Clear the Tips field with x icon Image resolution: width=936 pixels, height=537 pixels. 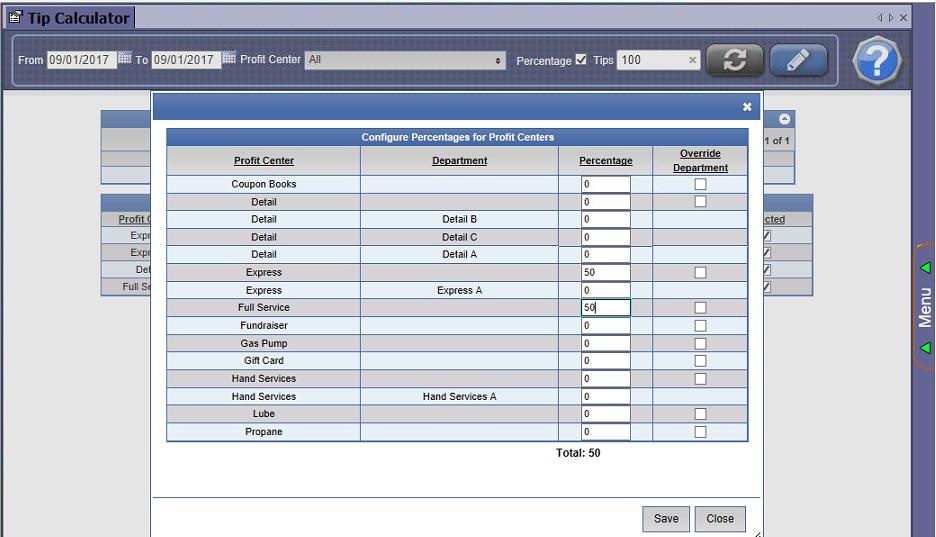point(692,60)
